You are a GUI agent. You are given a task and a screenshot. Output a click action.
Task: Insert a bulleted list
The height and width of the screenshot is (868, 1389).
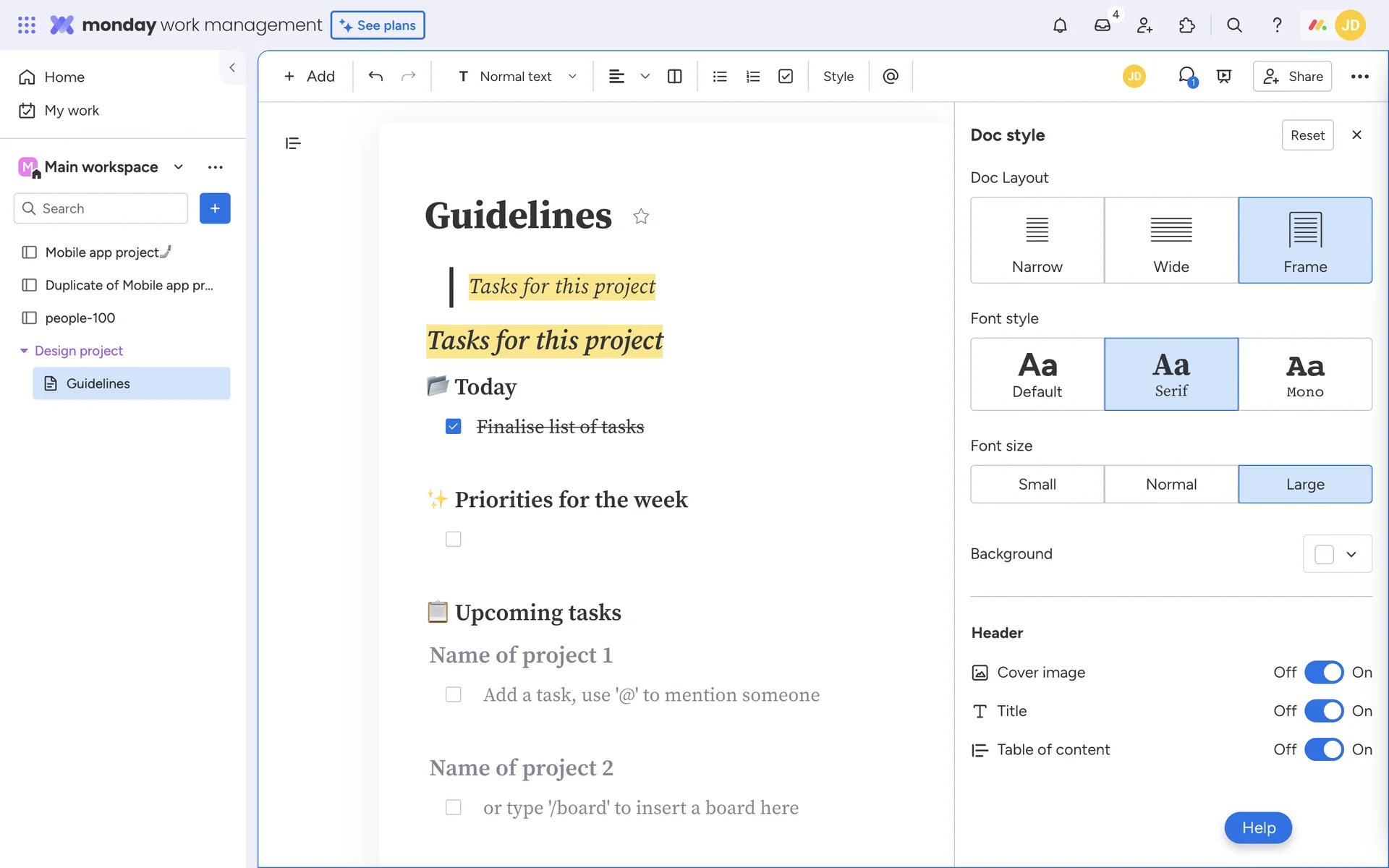point(719,76)
